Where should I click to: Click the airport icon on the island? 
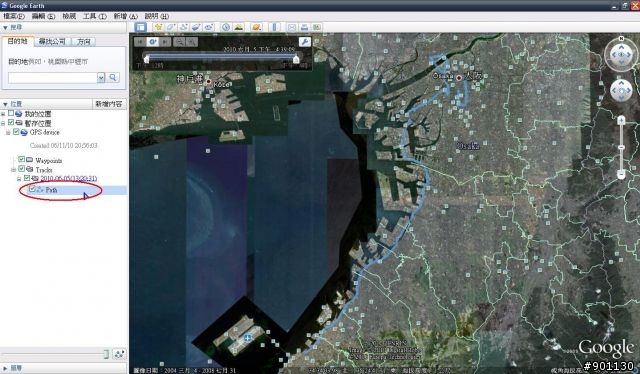click(247, 338)
